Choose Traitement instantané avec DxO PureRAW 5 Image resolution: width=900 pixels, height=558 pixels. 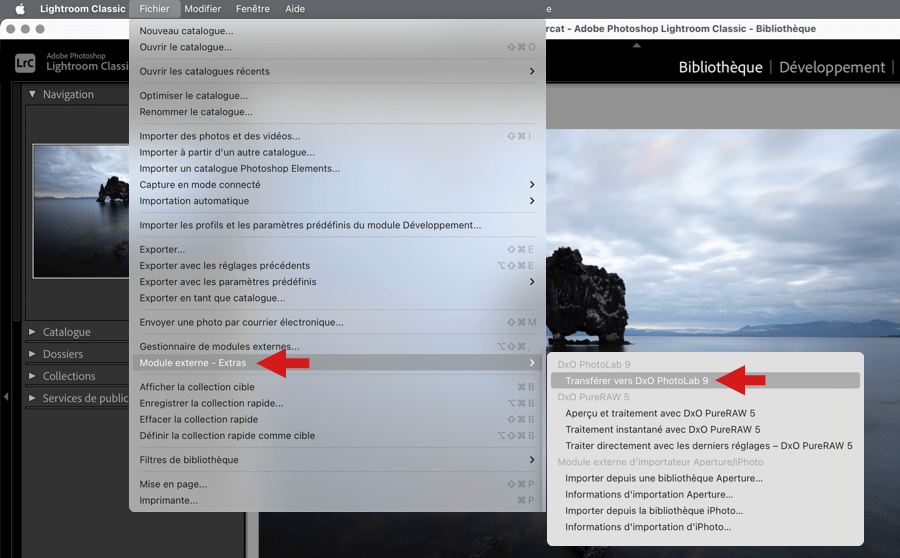[x=705, y=429]
